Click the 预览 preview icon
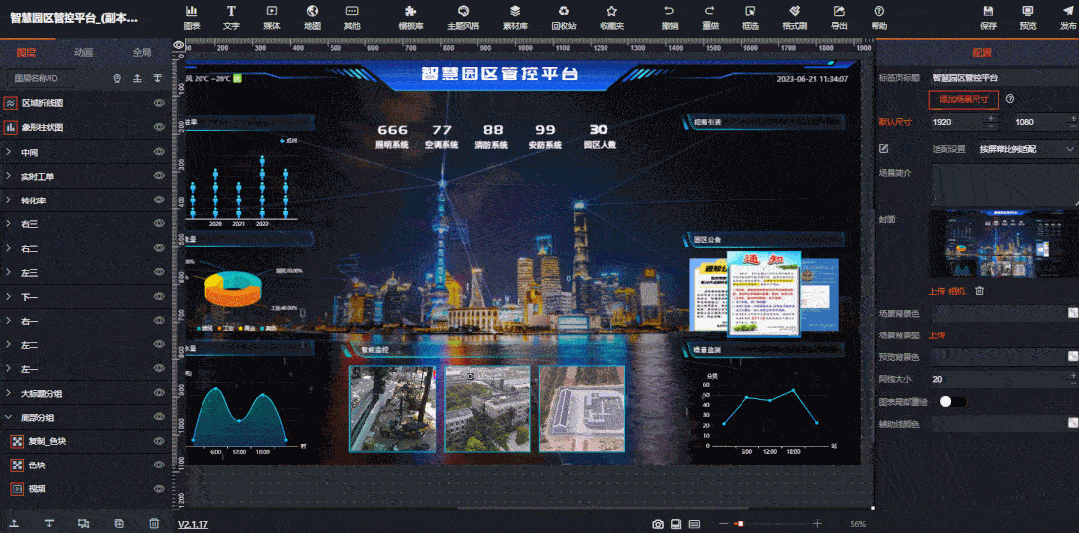This screenshot has height=533, width=1079. (x=1027, y=12)
